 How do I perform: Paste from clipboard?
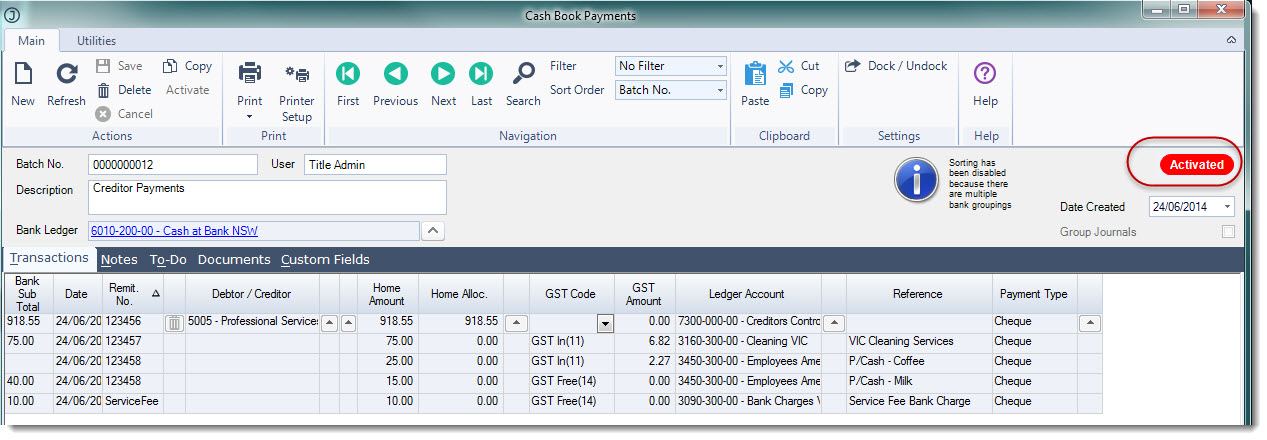755,83
